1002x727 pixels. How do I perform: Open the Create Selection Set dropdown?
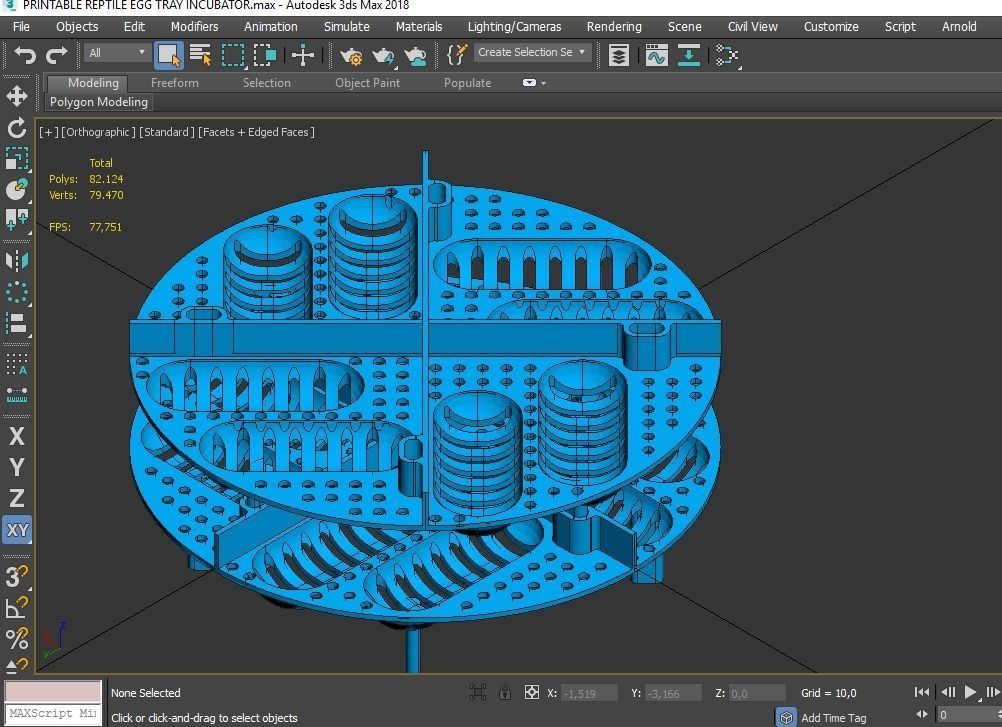click(x=532, y=52)
